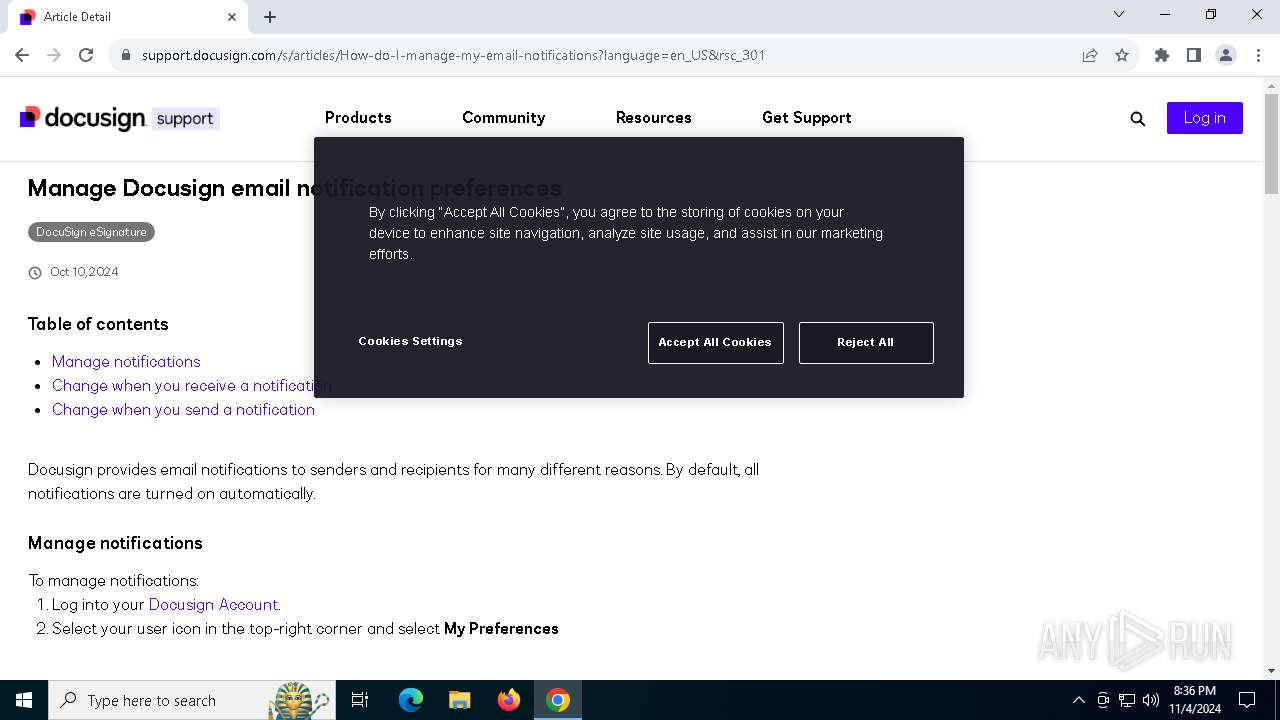Open the Resources menu
This screenshot has width=1280, height=720.
(654, 118)
